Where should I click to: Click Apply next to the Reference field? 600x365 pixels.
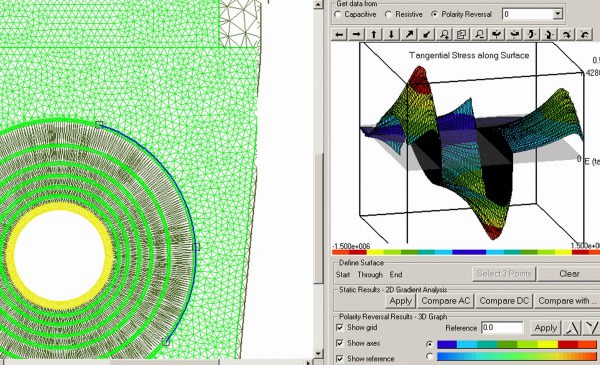[546, 328]
